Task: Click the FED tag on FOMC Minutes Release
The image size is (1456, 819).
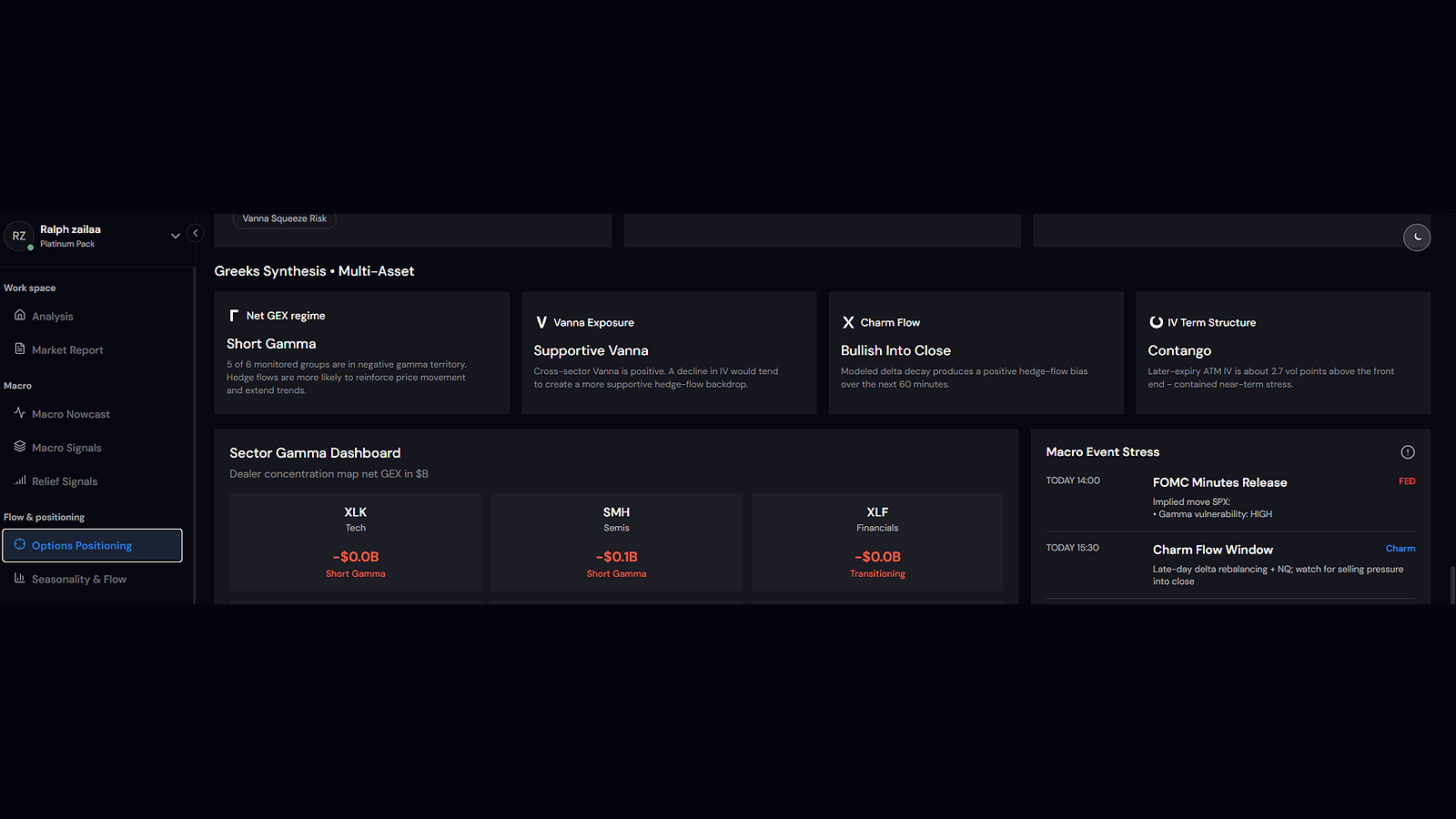Action: coord(1407,481)
